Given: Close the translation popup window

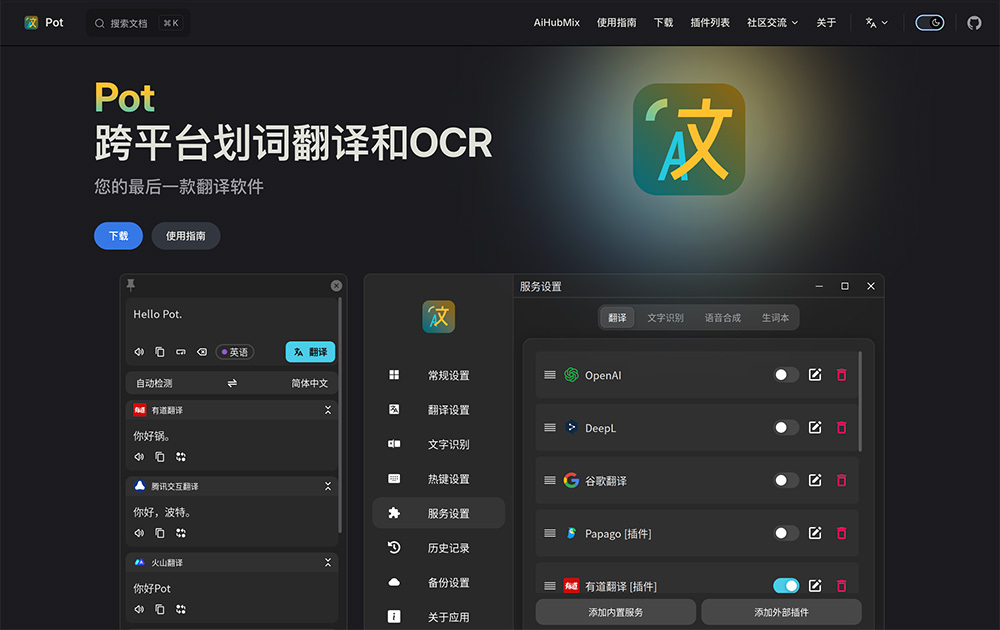Looking at the screenshot, I should pyautogui.click(x=336, y=286).
